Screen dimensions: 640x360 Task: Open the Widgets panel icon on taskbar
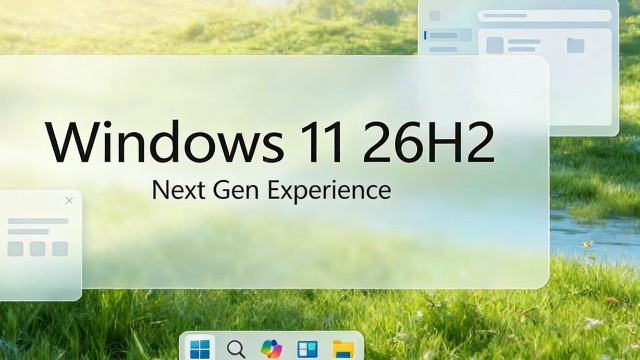pyautogui.click(x=307, y=349)
